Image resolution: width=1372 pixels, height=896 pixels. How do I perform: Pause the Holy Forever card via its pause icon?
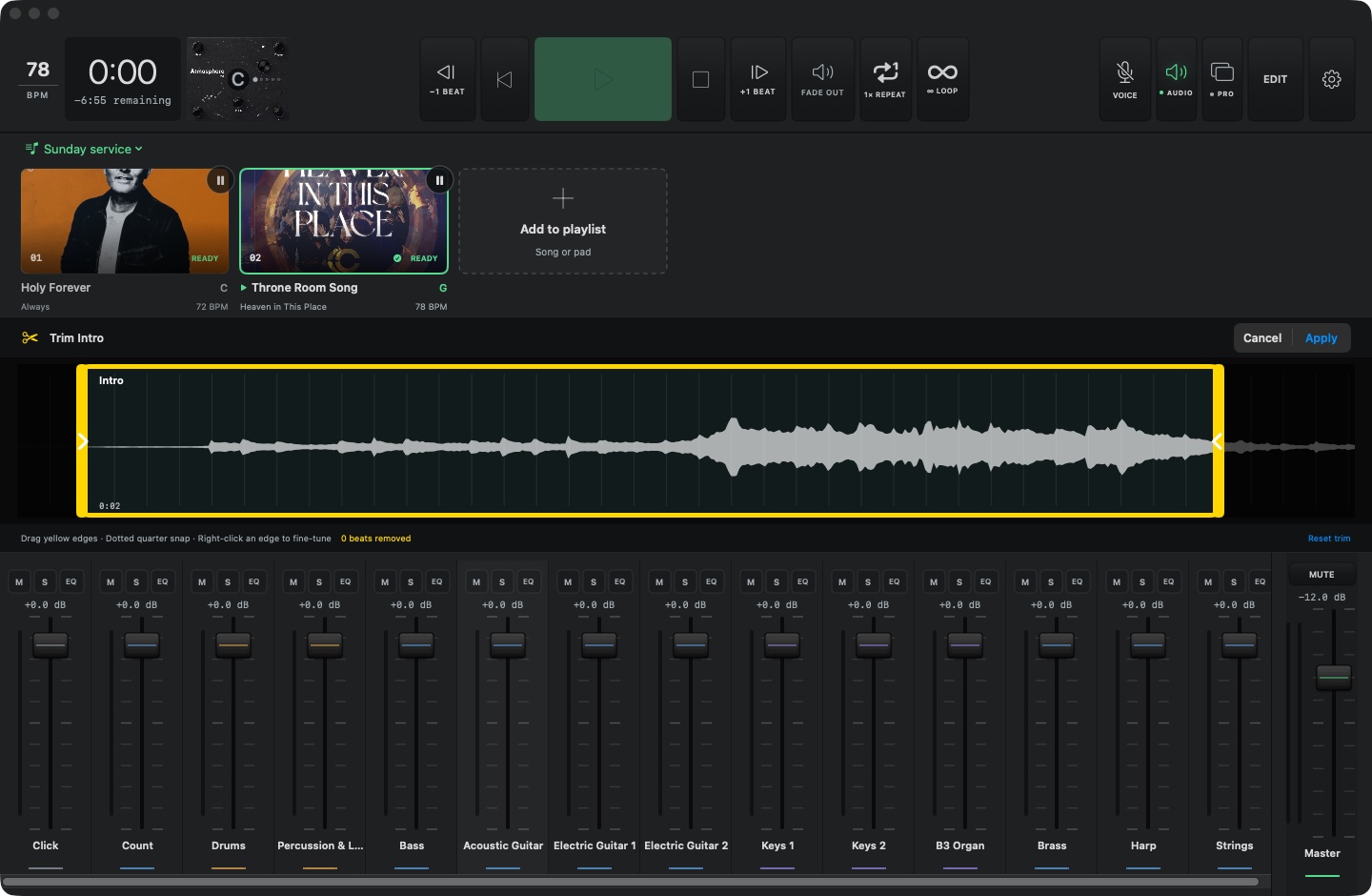click(x=220, y=180)
